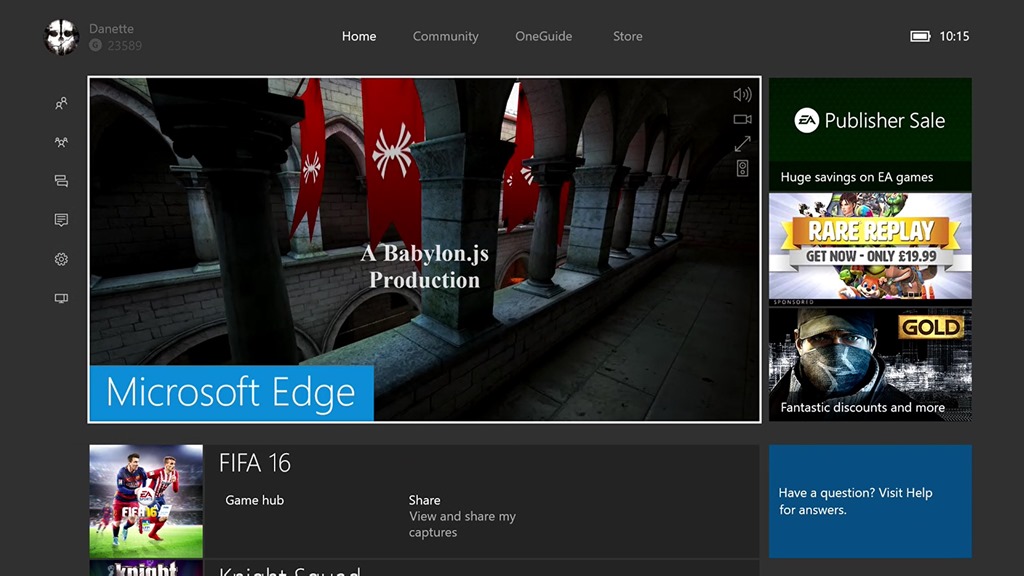Open the Party icon in the sidebar
The width and height of the screenshot is (1024, 576).
[x=61, y=142]
